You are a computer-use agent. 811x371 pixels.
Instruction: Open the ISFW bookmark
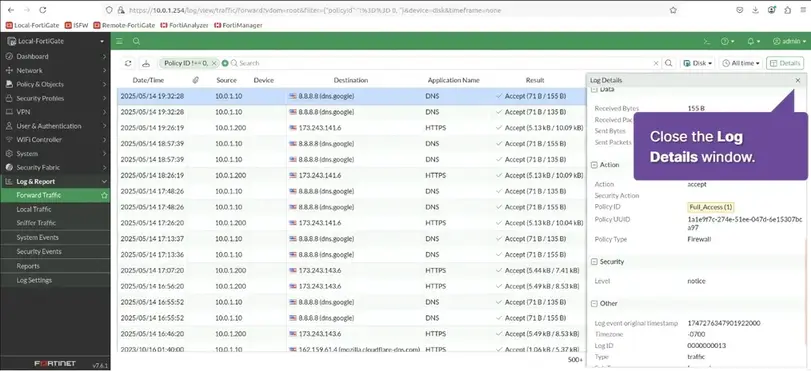click(77, 25)
